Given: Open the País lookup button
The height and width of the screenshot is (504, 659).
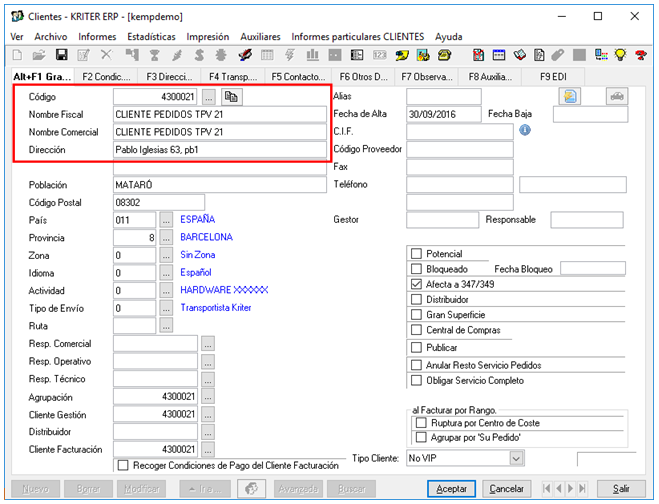Looking at the screenshot, I should click(x=166, y=220).
